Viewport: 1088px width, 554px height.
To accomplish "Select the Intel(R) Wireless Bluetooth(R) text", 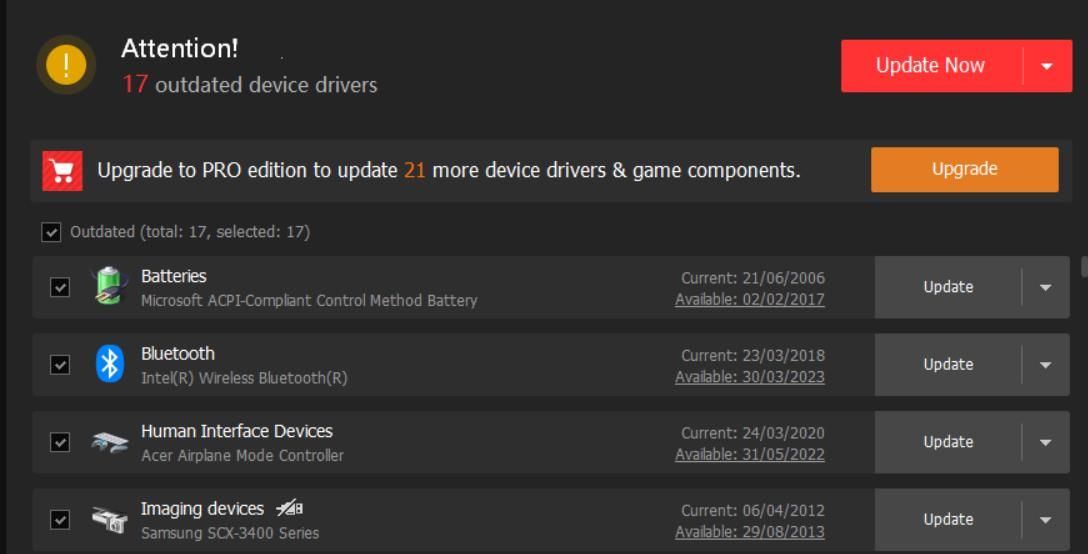I will coord(244,378).
